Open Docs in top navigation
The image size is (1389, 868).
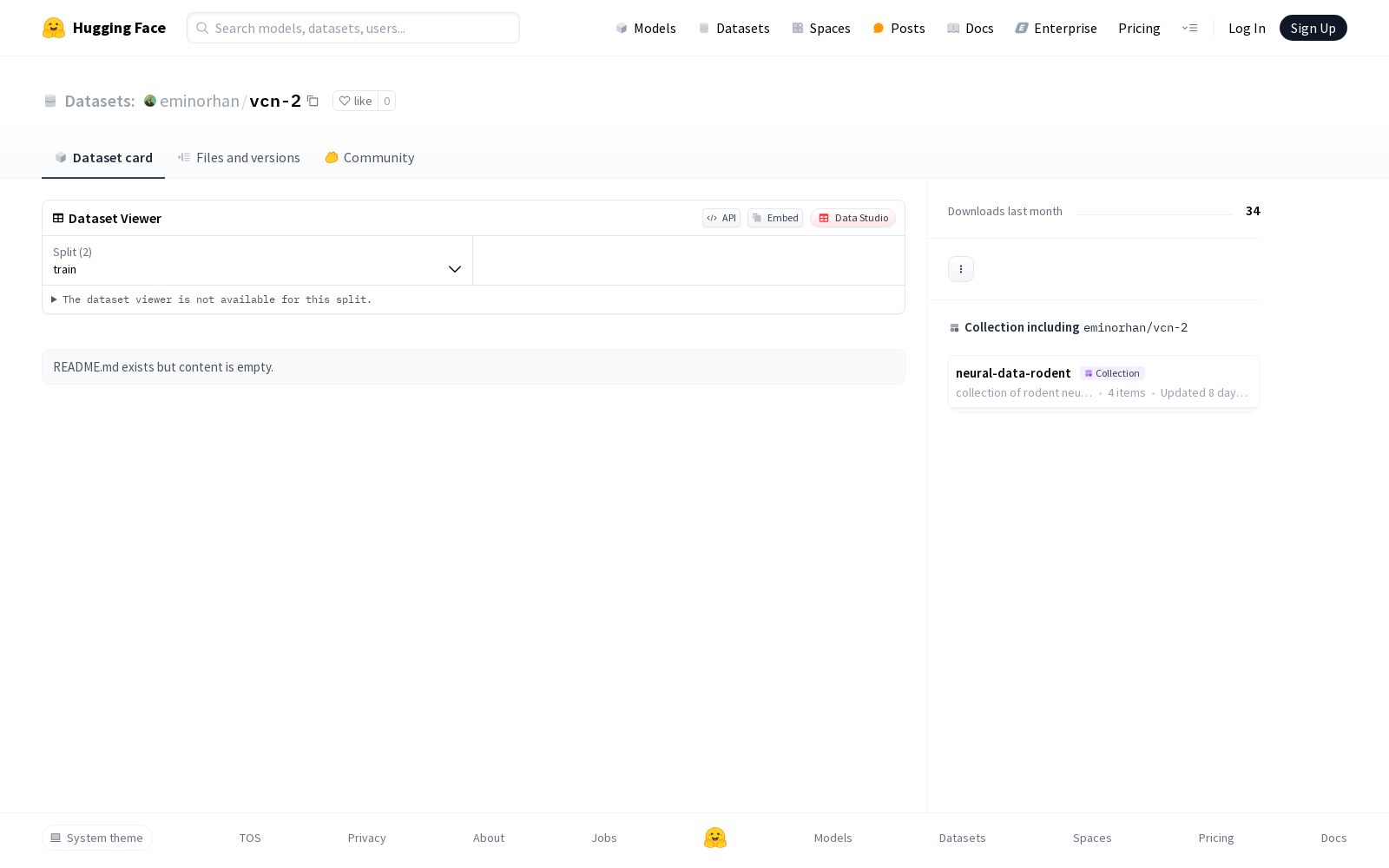[x=970, y=28]
